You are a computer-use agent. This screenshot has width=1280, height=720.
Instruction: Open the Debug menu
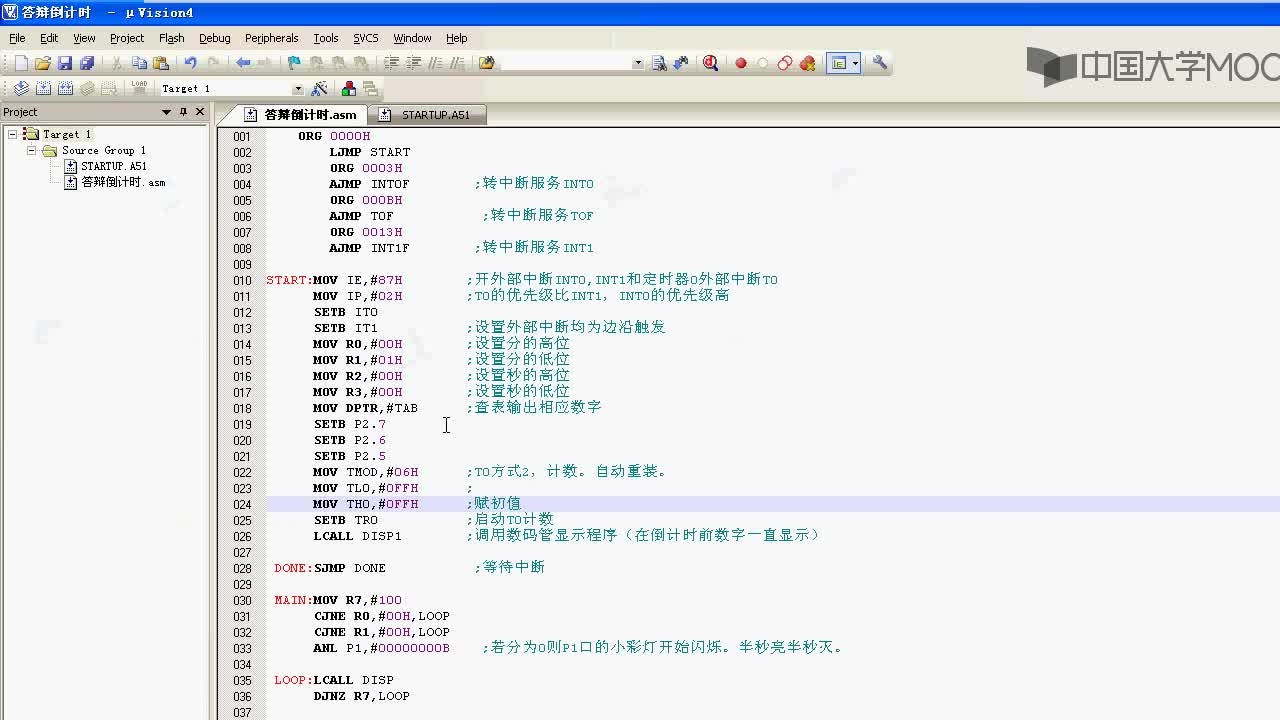click(x=215, y=38)
